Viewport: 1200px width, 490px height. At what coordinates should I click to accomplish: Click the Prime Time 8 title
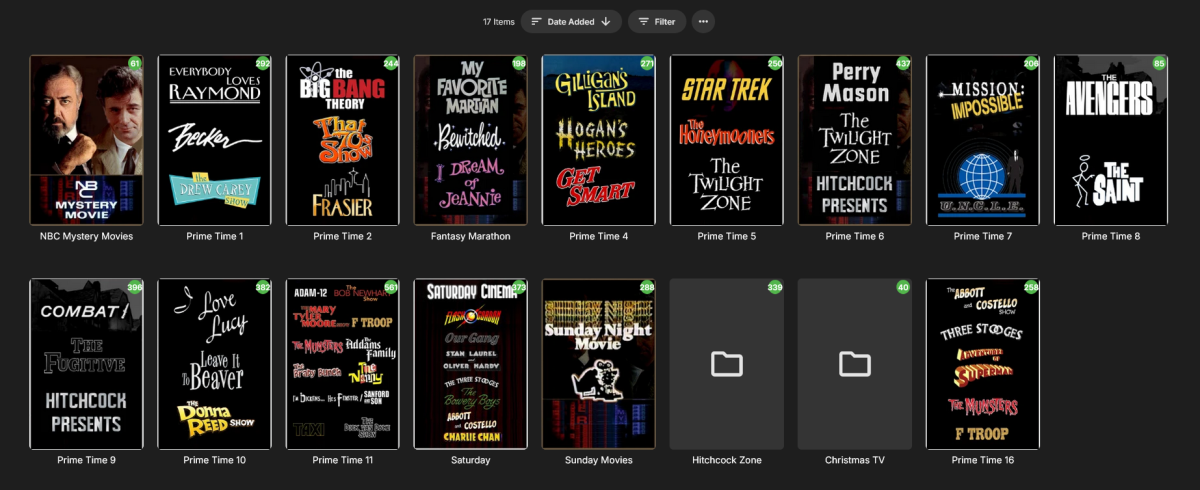click(x=1110, y=237)
